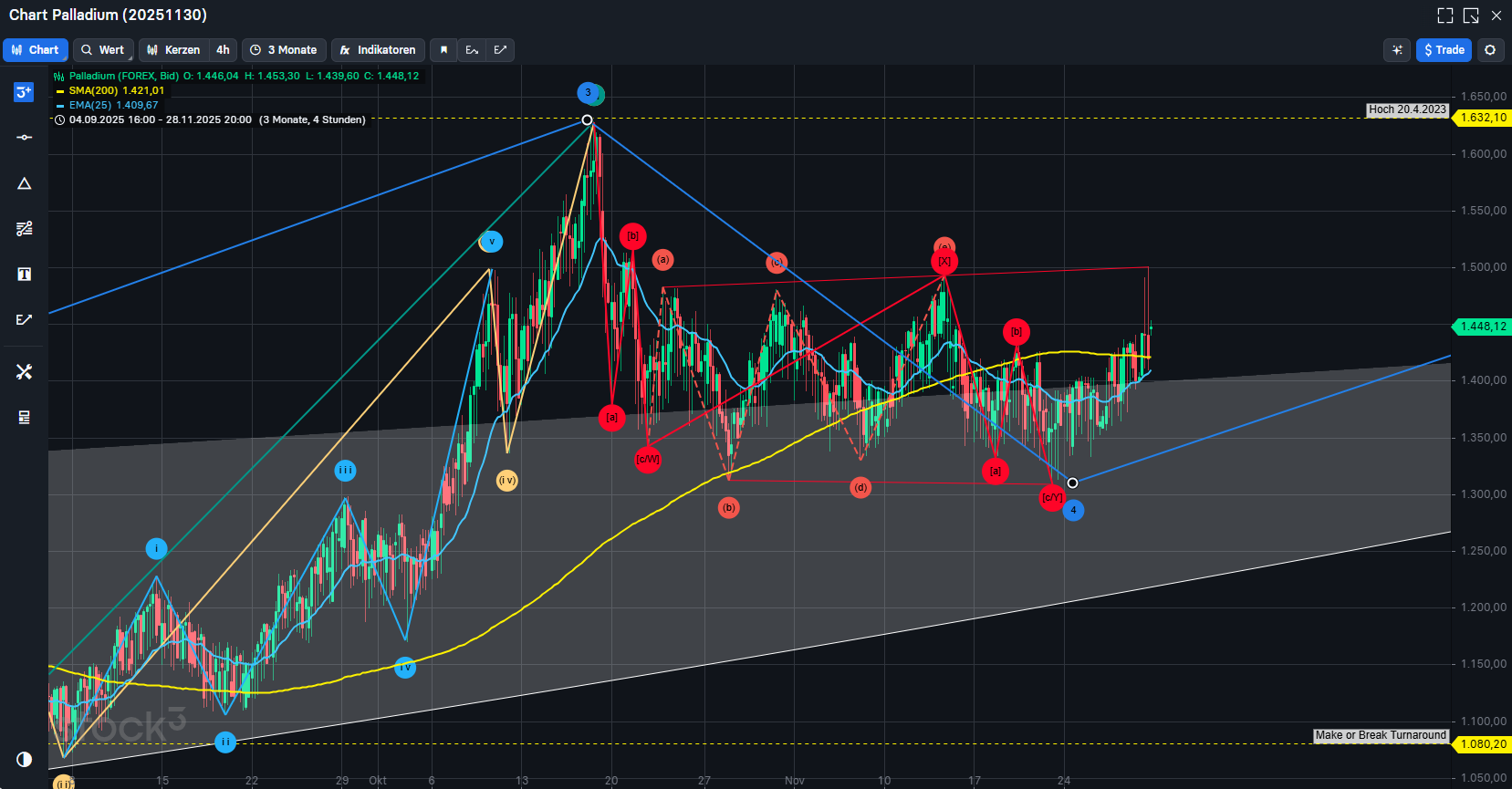Toggle fullscreen chart view
1512x789 pixels.
click(1444, 16)
